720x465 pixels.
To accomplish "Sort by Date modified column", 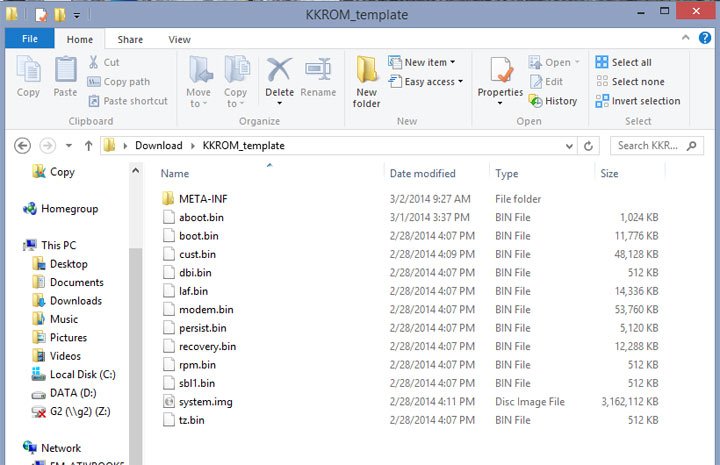I will tap(422, 174).
